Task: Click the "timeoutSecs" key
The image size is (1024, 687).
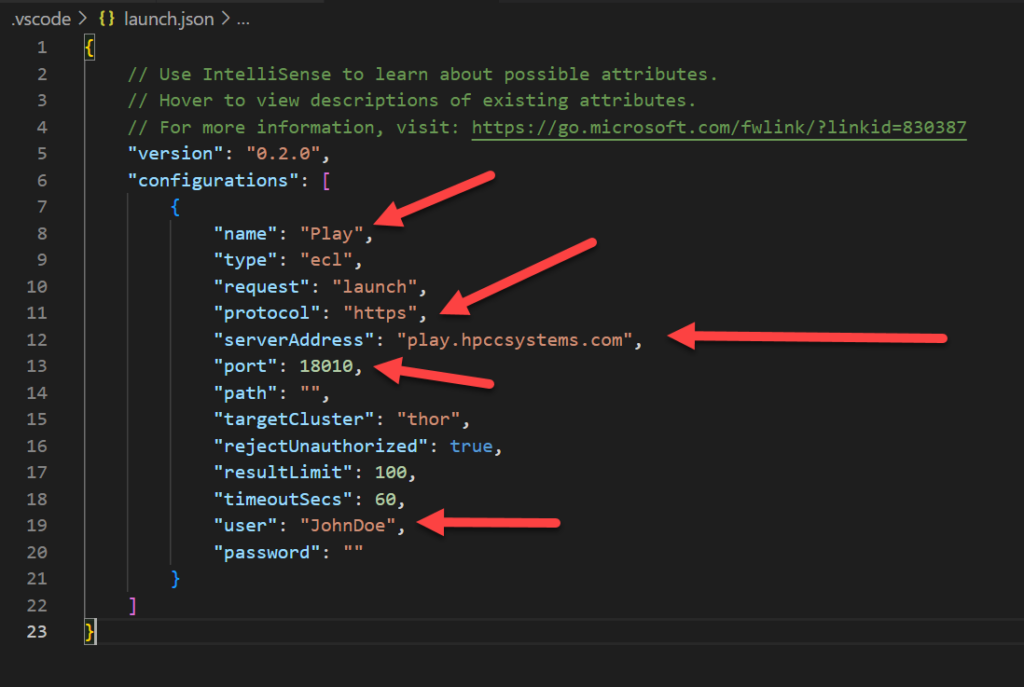Action: click(283, 499)
